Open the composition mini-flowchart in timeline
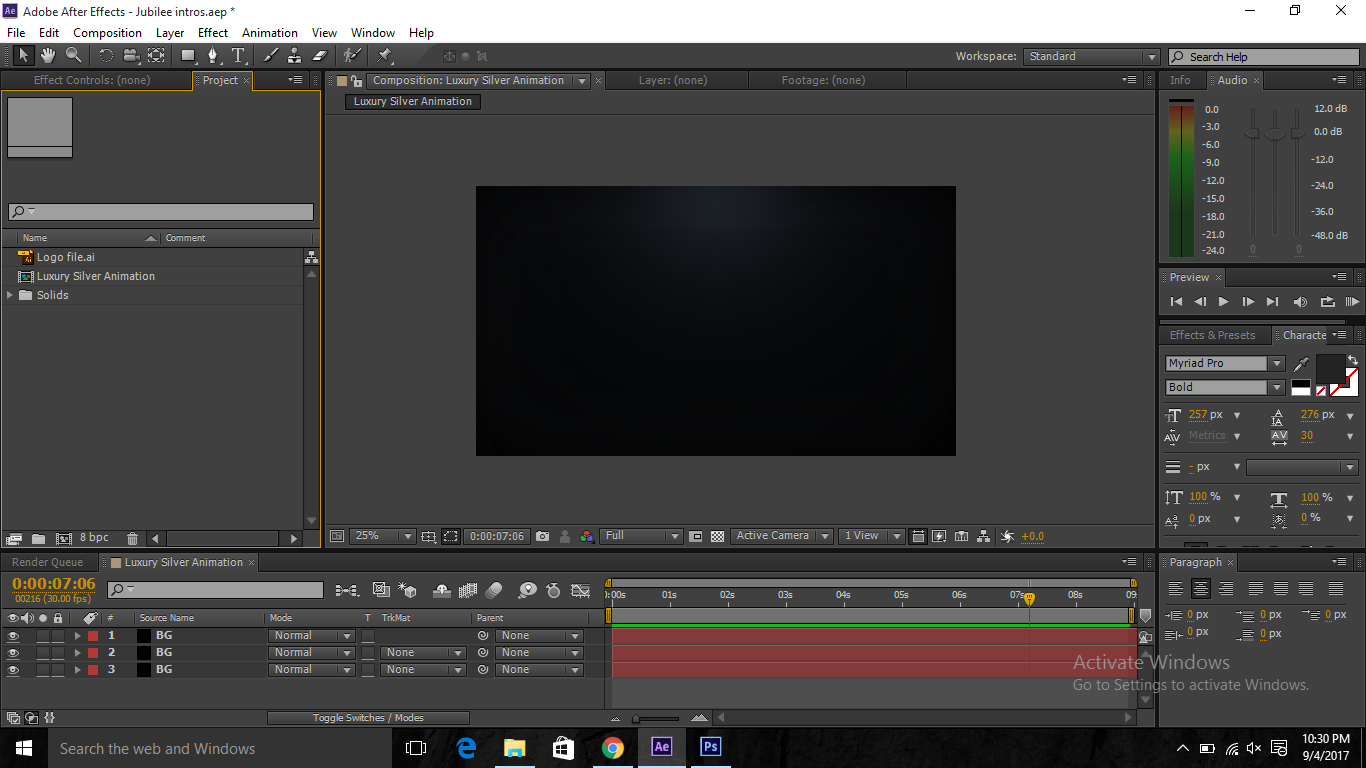This screenshot has height=768, width=1366. [347, 590]
